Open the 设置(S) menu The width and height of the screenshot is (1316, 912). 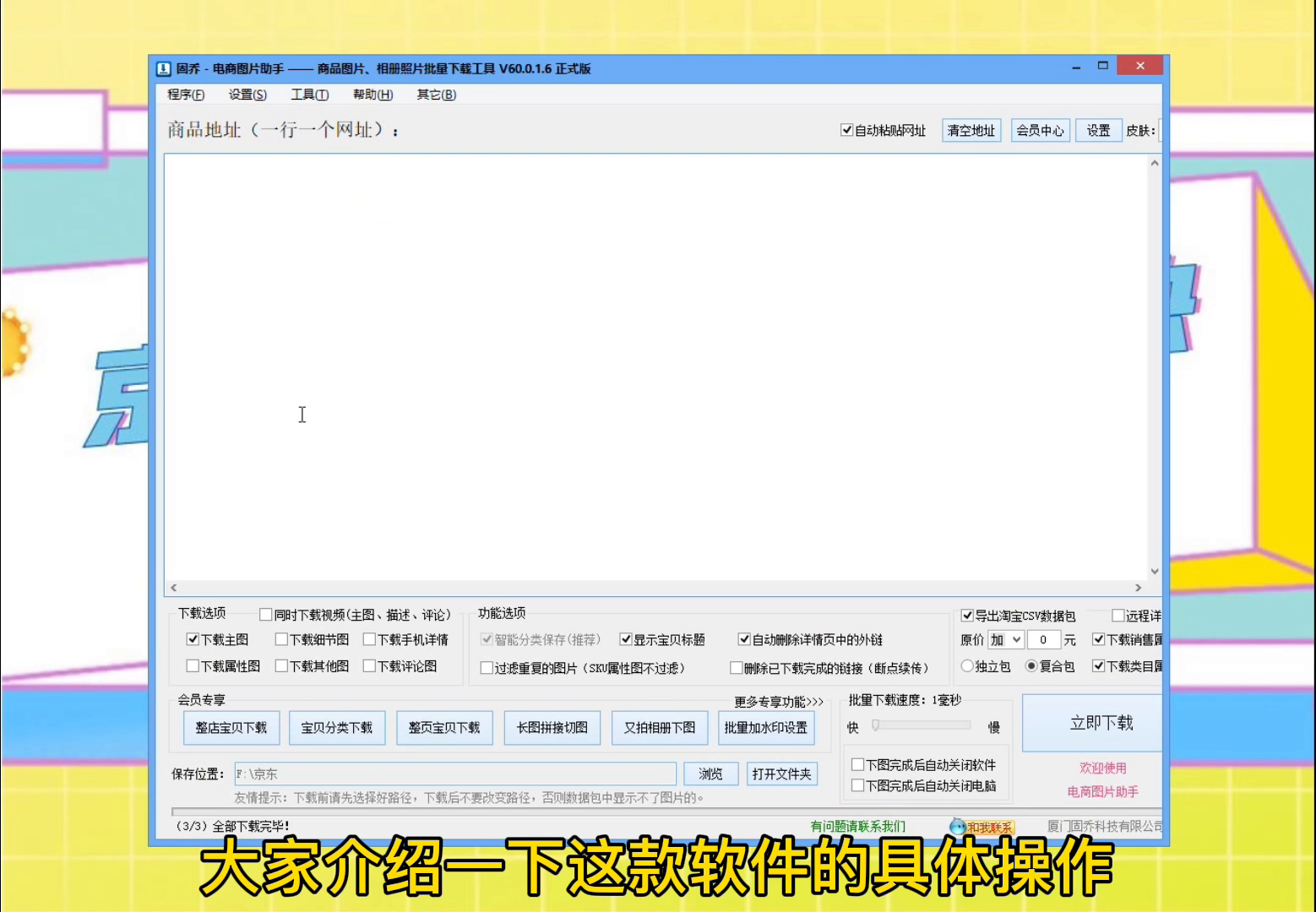click(247, 95)
